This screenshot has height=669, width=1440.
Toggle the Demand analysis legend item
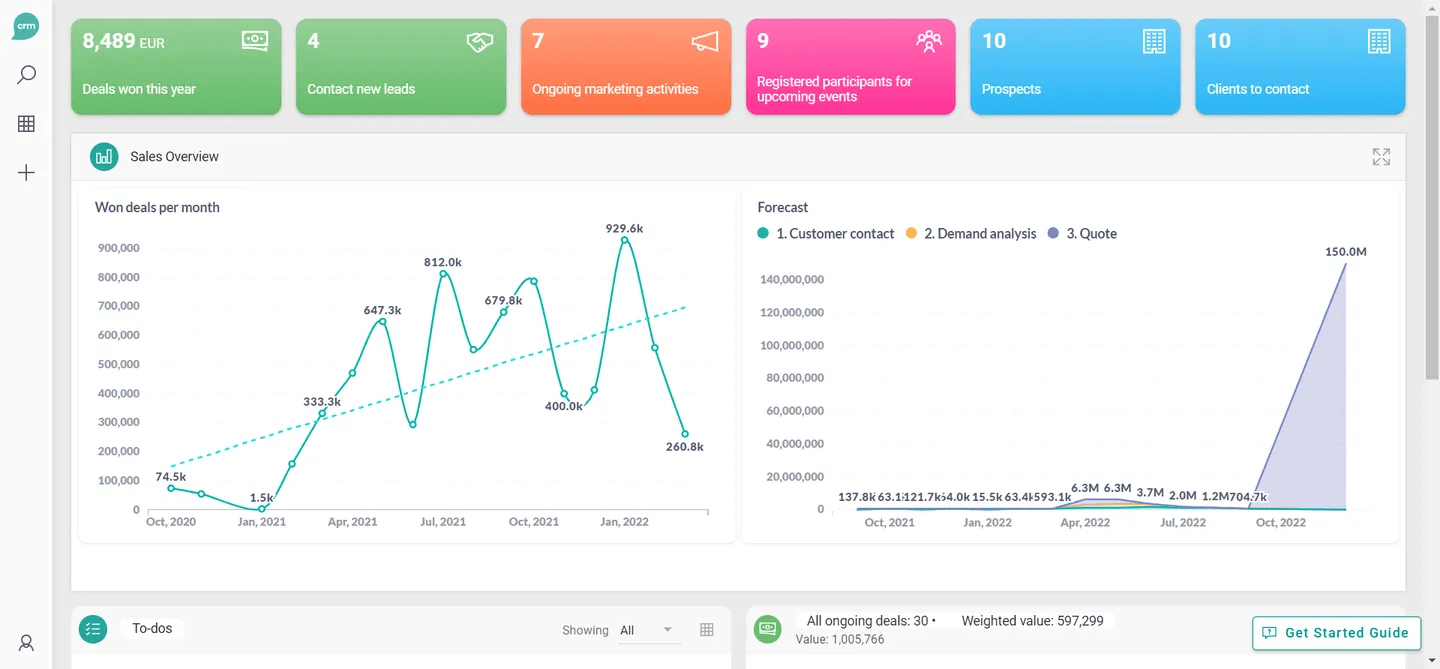971,234
